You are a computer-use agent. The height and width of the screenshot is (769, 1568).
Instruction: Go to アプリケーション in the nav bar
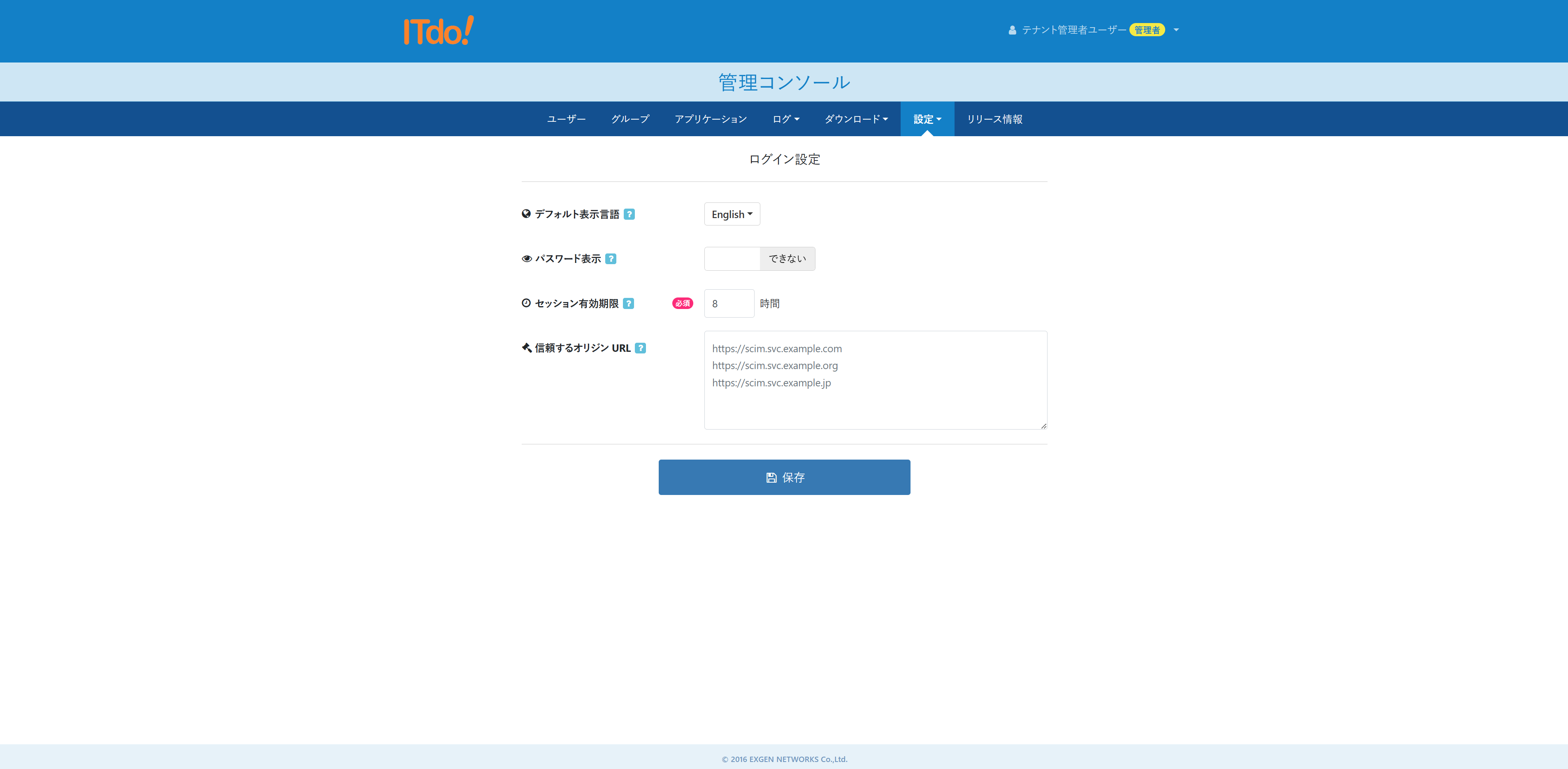710,119
